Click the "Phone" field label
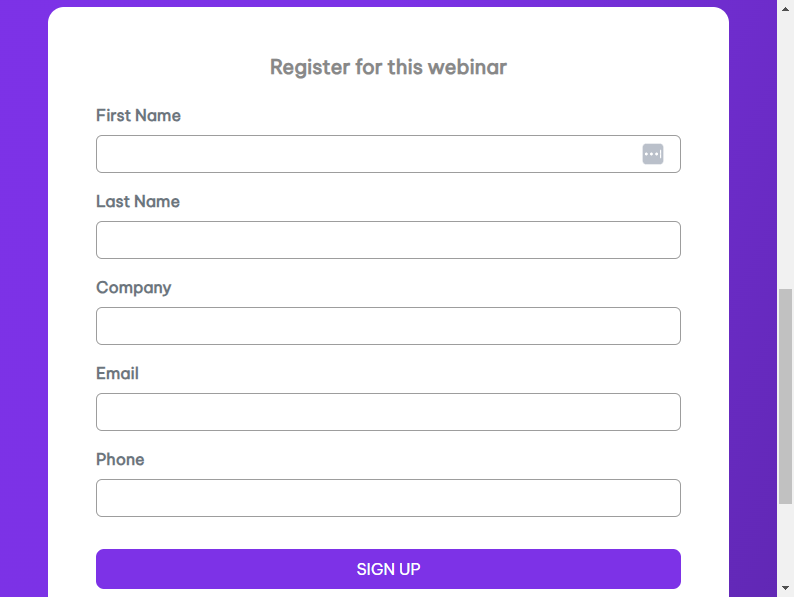The width and height of the screenshot is (794, 597). point(120,460)
